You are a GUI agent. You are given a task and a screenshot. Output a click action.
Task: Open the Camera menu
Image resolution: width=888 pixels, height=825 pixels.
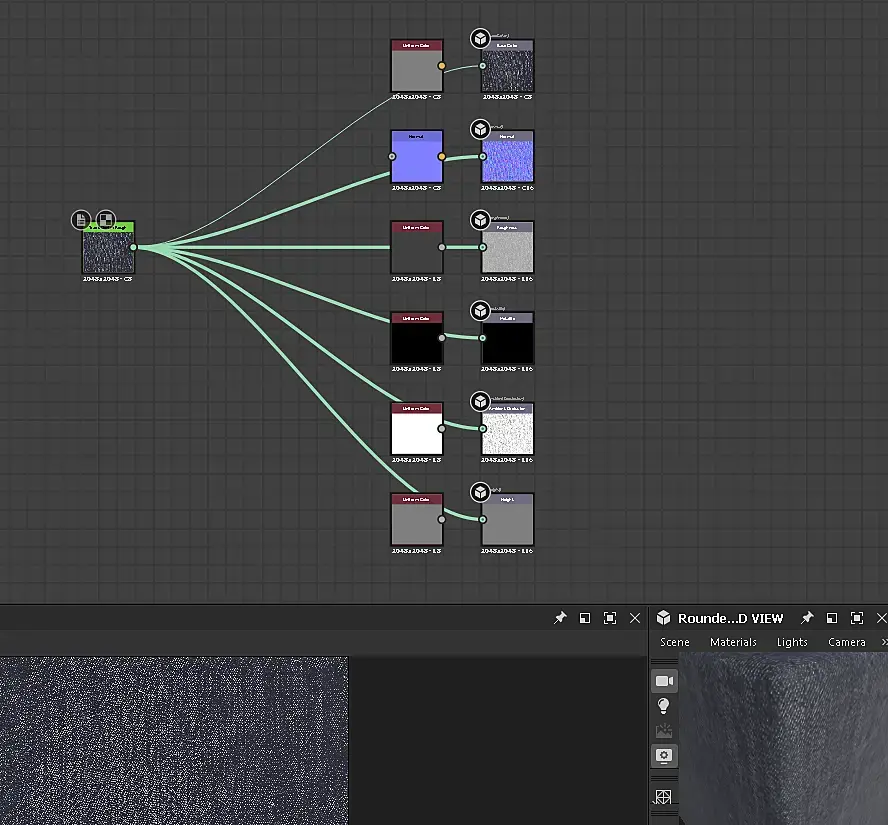point(847,642)
